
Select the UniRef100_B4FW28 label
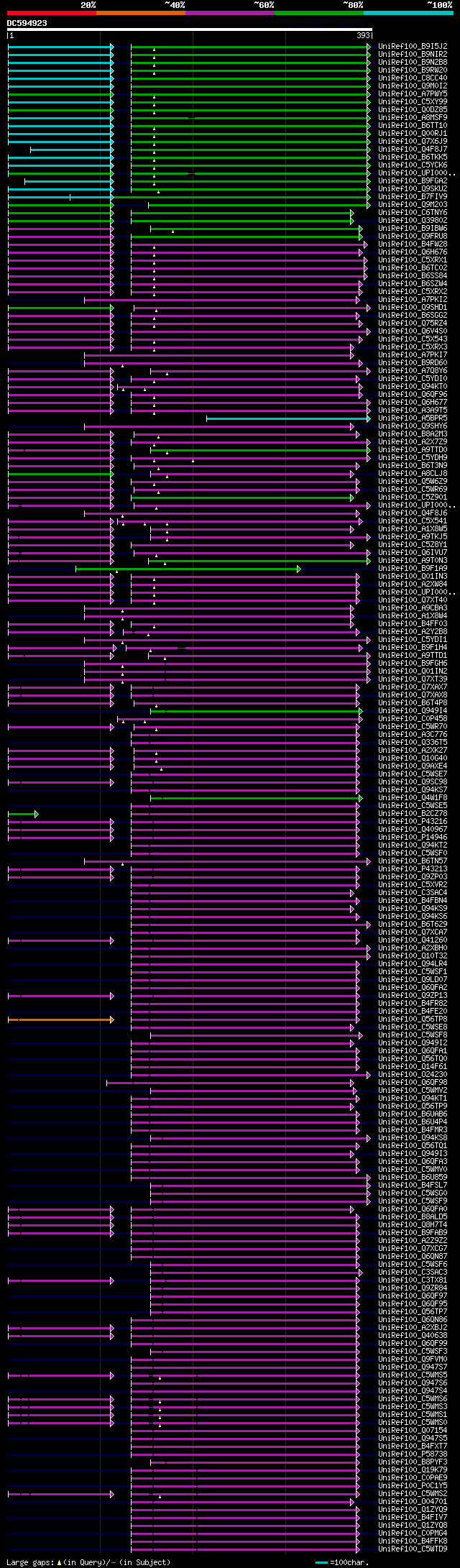click(413, 244)
